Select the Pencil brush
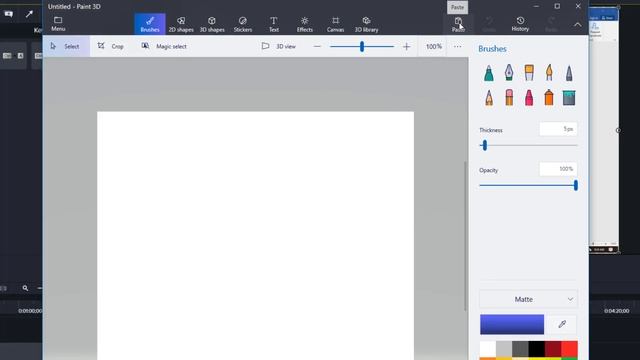The height and width of the screenshot is (360, 640). 489,98
